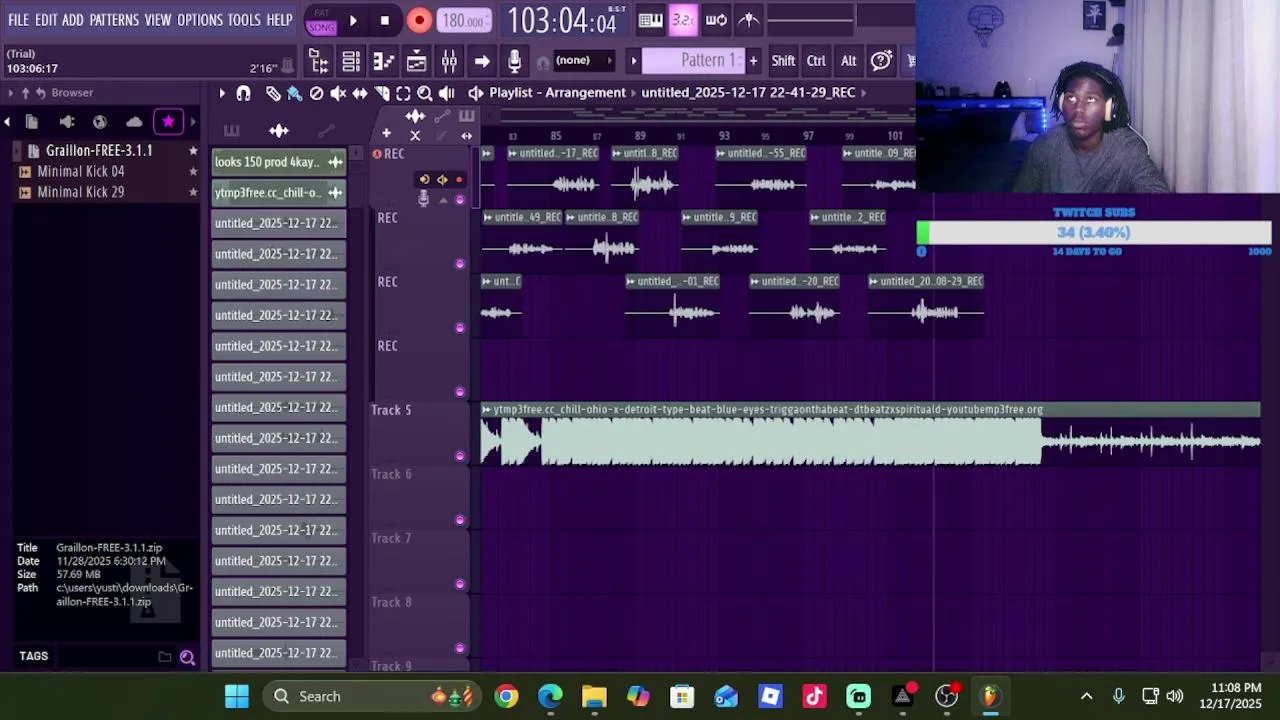This screenshot has width=1280, height=720.
Task: Select the Slice tool
Action: tap(382, 93)
